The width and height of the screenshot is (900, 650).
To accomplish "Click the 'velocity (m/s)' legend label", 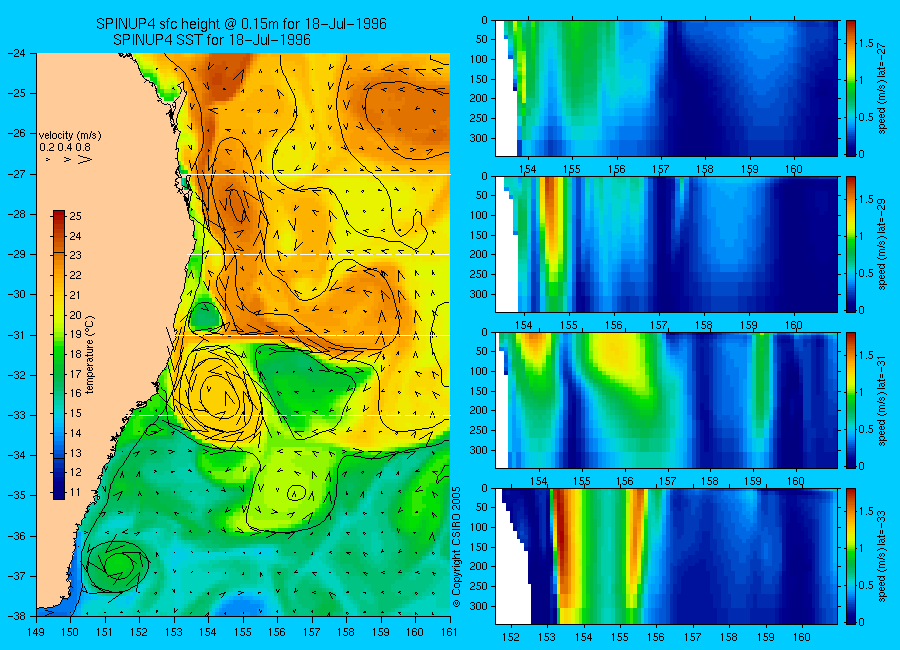I will click(70, 136).
